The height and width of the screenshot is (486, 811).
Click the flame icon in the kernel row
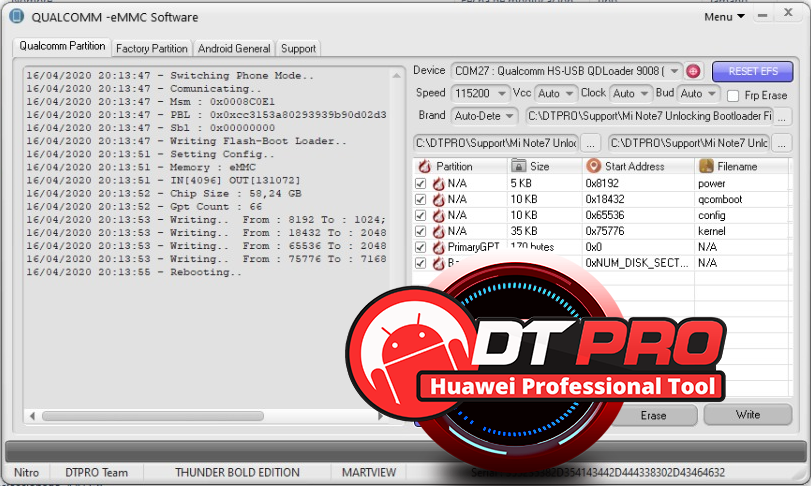[439, 232]
